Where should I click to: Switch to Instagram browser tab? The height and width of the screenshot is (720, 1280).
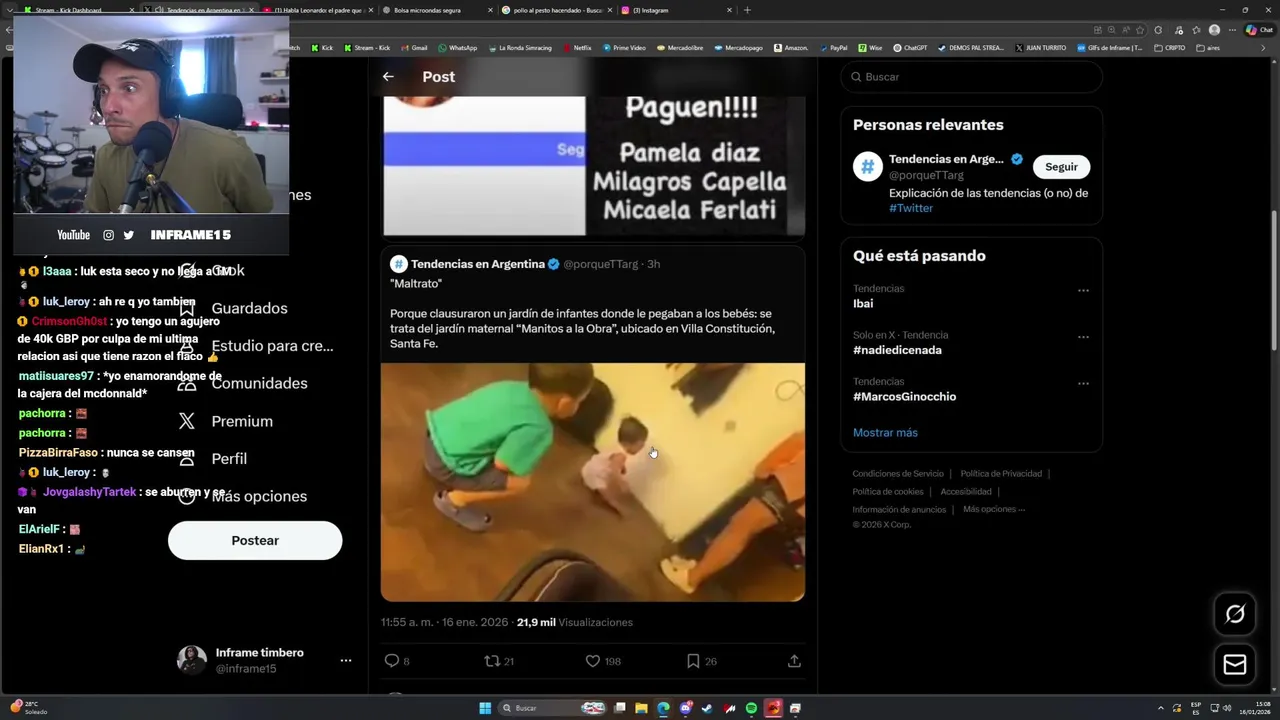pos(675,10)
